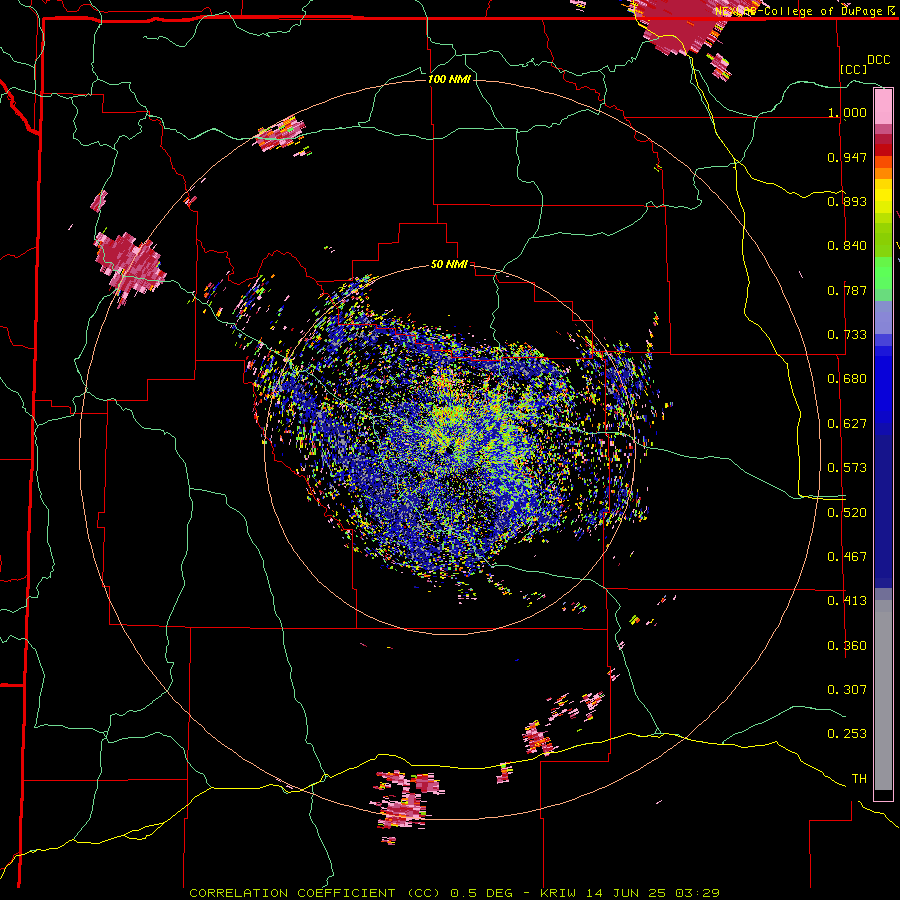This screenshot has width=900, height=900.
Task: Click the 0.680 color scale value
Action: pos(847,379)
